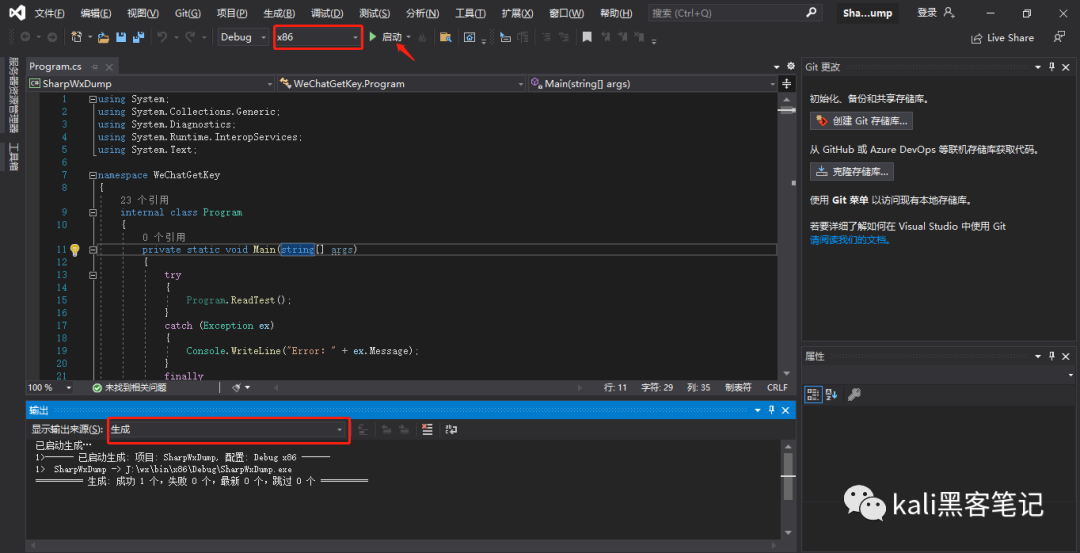Click the lightbulb quick actions icon on line 11
Viewport: 1080px width, 553px height.
click(75, 249)
